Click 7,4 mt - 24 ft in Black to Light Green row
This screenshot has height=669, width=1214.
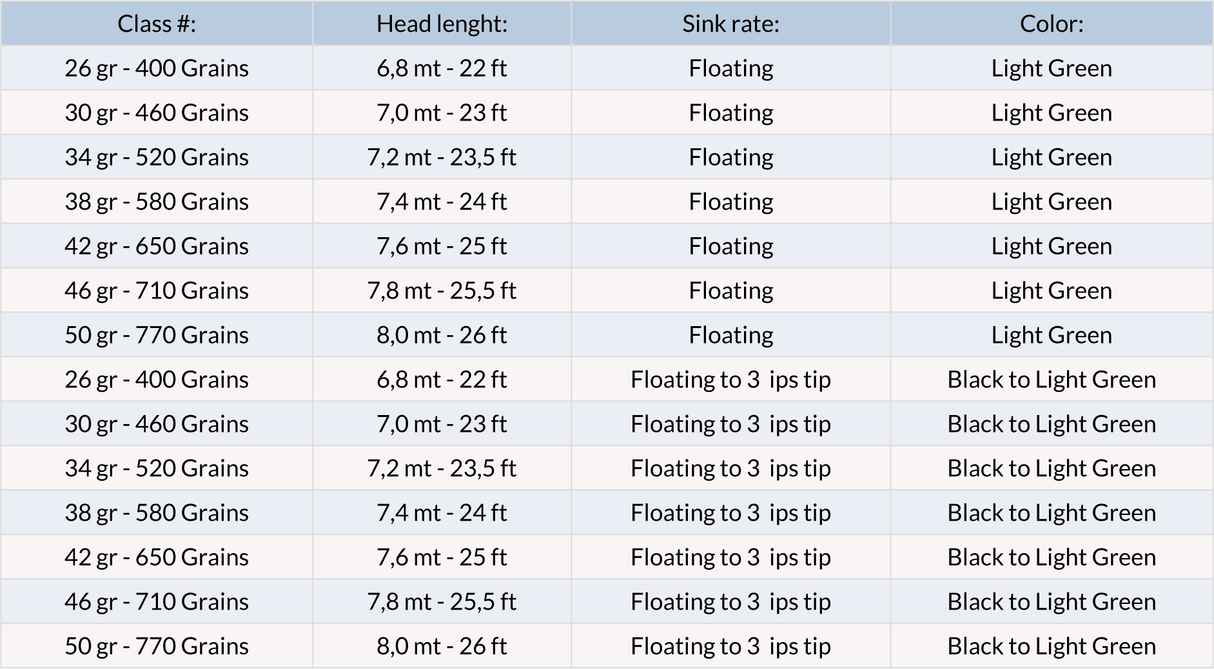pos(441,513)
